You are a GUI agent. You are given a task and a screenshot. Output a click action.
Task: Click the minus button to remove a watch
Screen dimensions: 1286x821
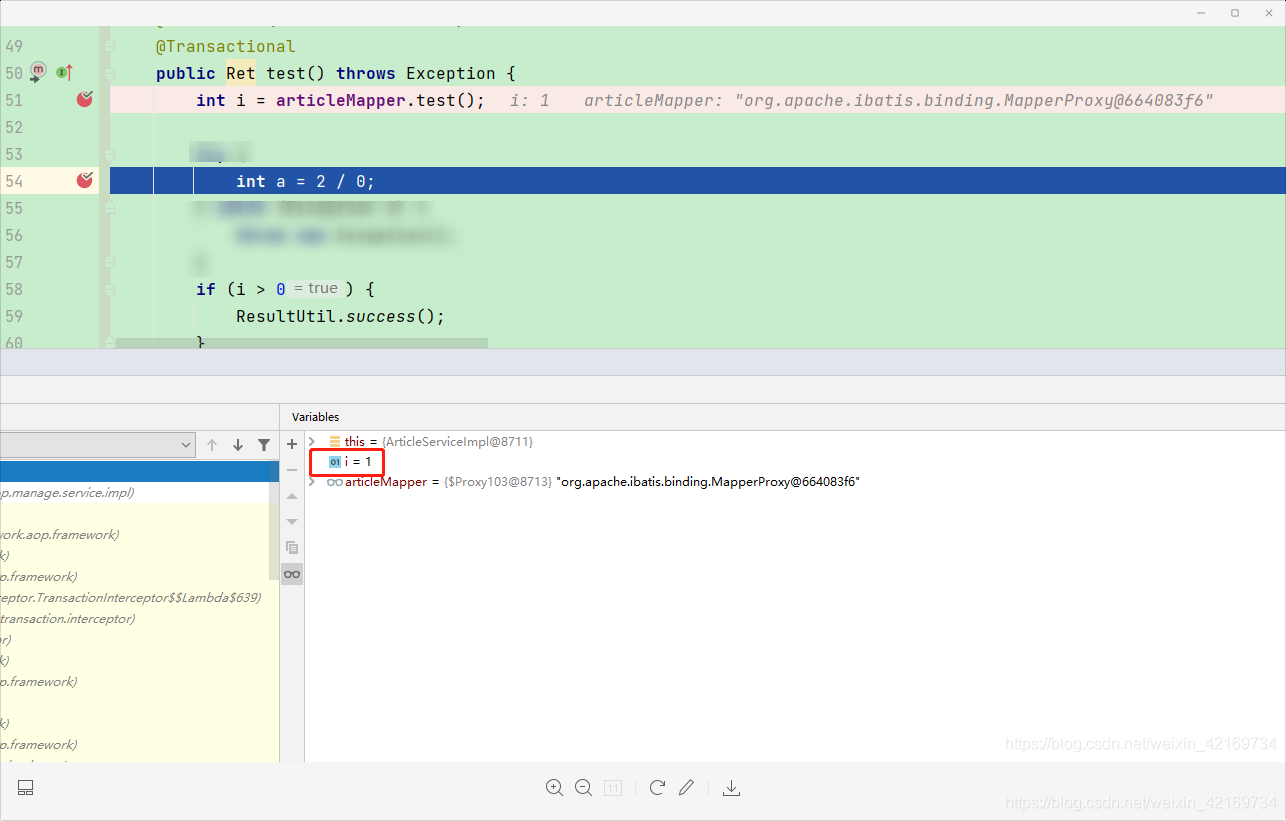(x=291, y=468)
